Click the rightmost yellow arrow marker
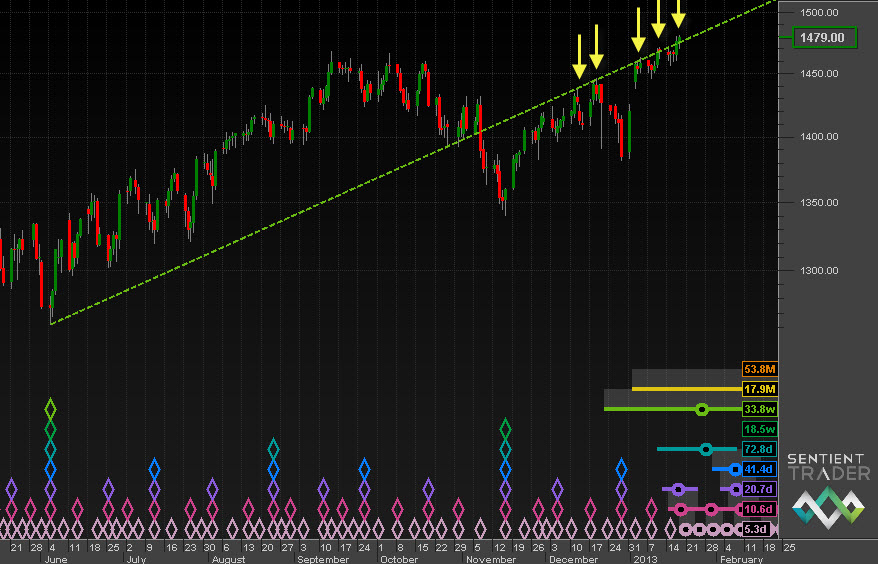This screenshot has width=878, height=564. [x=678, y=14]
